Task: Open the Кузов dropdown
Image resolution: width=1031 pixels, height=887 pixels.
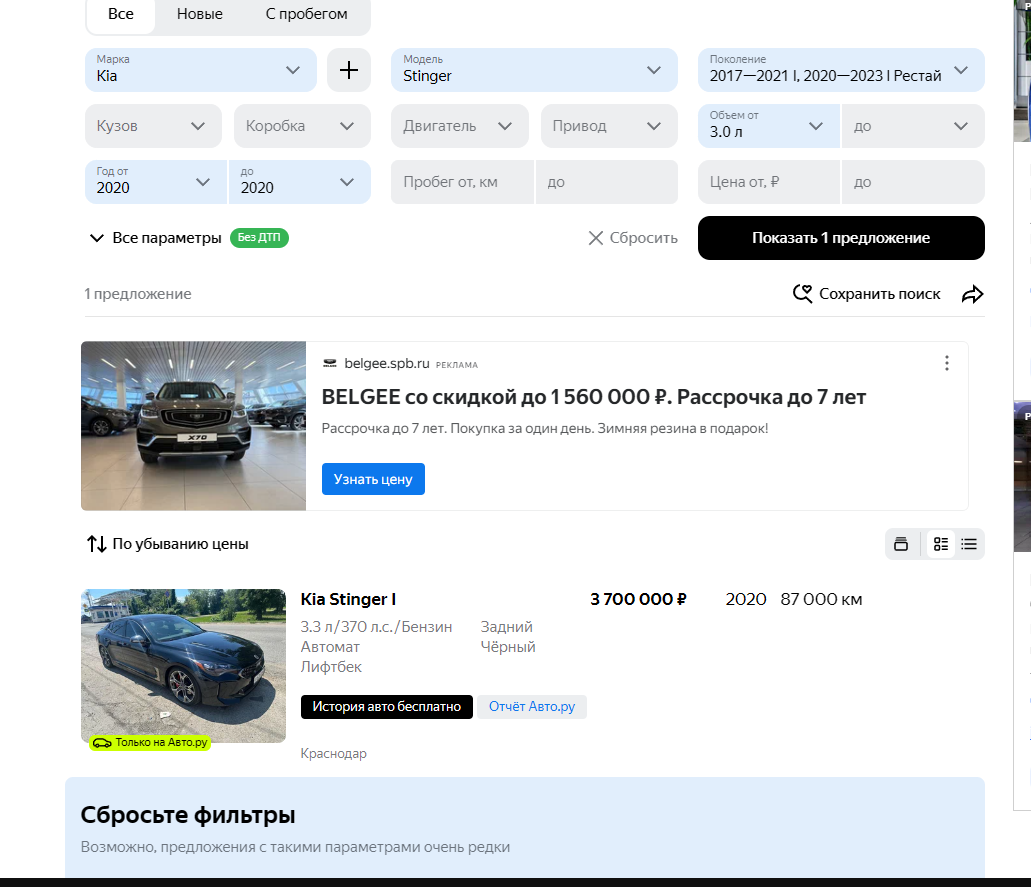Action: [153, 126]
